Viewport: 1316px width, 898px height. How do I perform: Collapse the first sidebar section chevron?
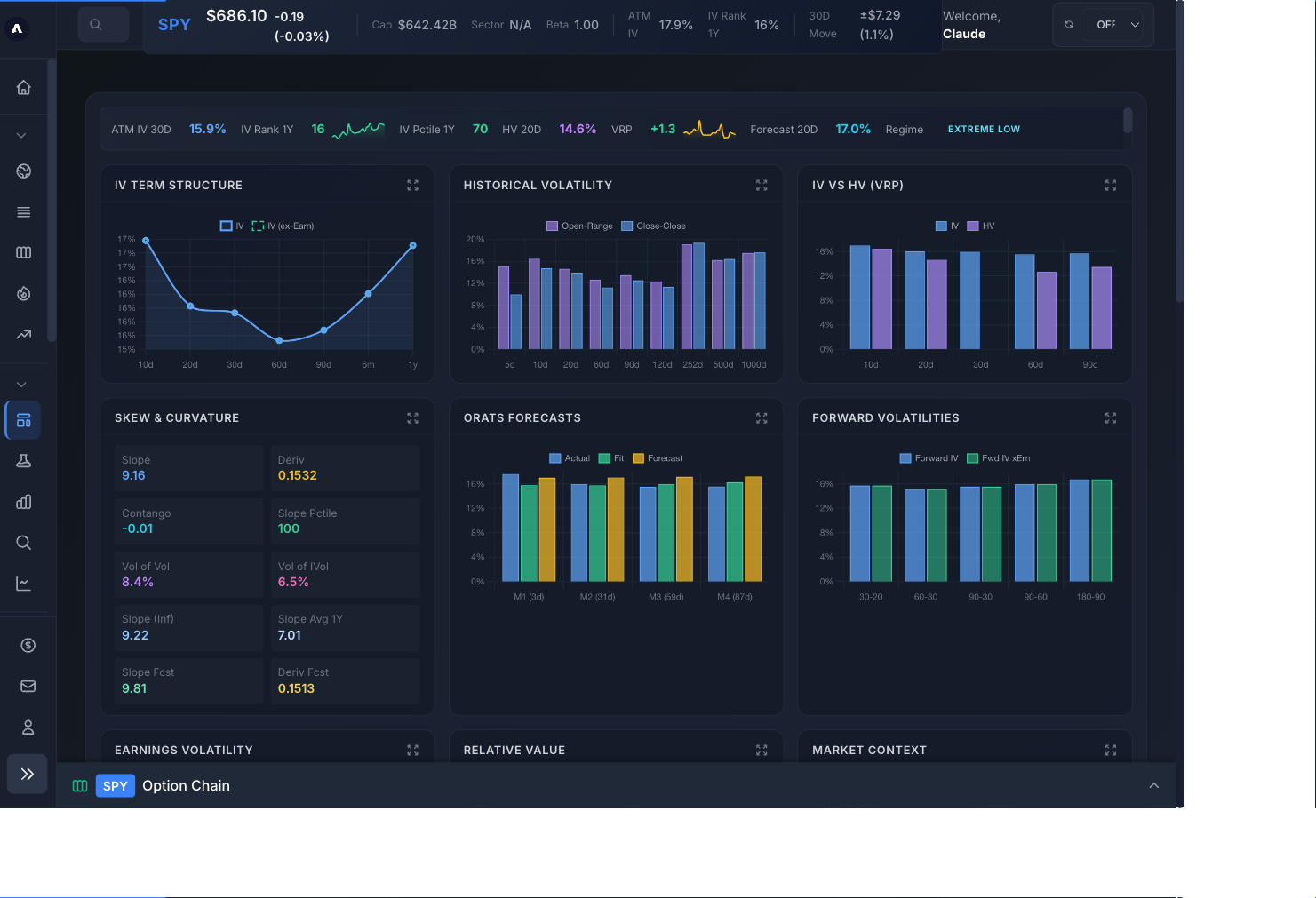(x=21, y=135)
